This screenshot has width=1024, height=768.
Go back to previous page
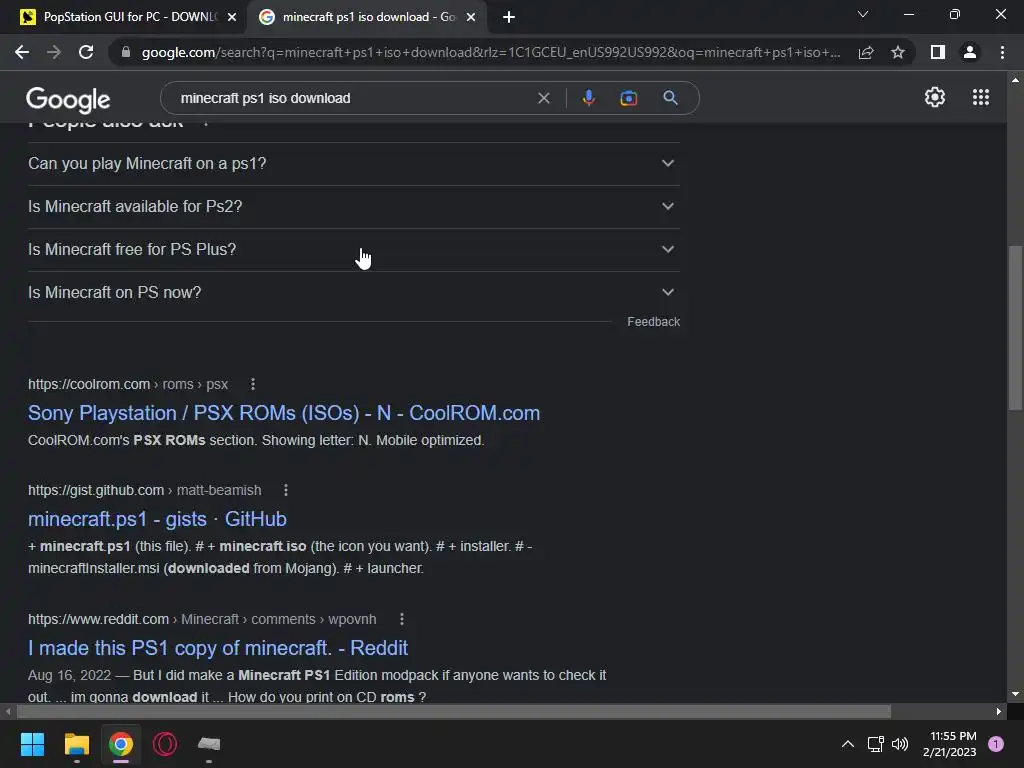pos(22,52)
